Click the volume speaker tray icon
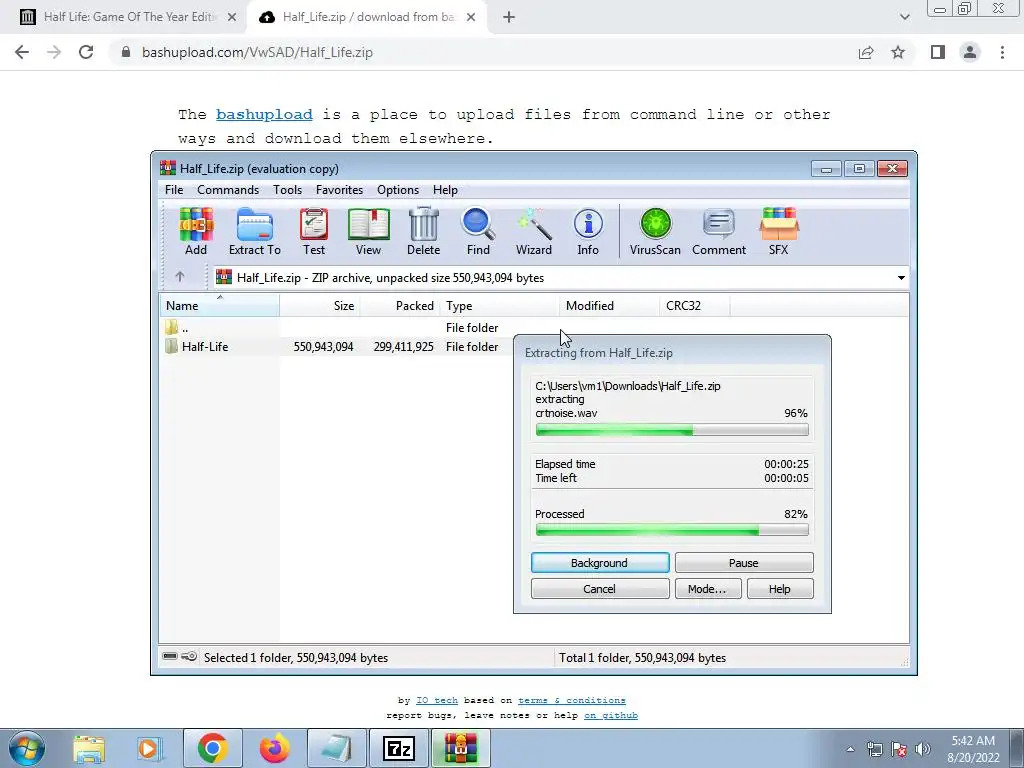 point(922,749)
